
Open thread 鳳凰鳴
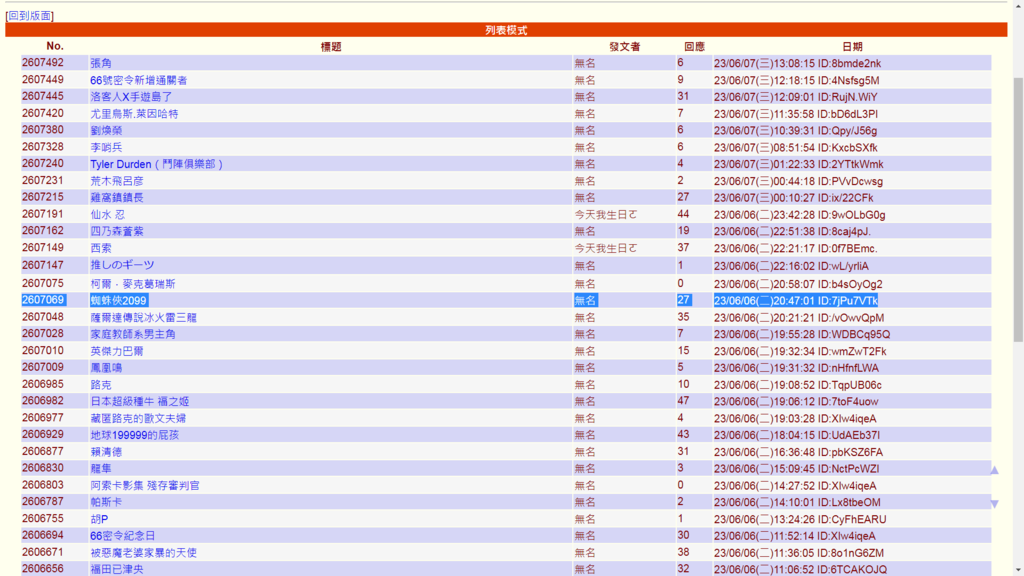106,368
